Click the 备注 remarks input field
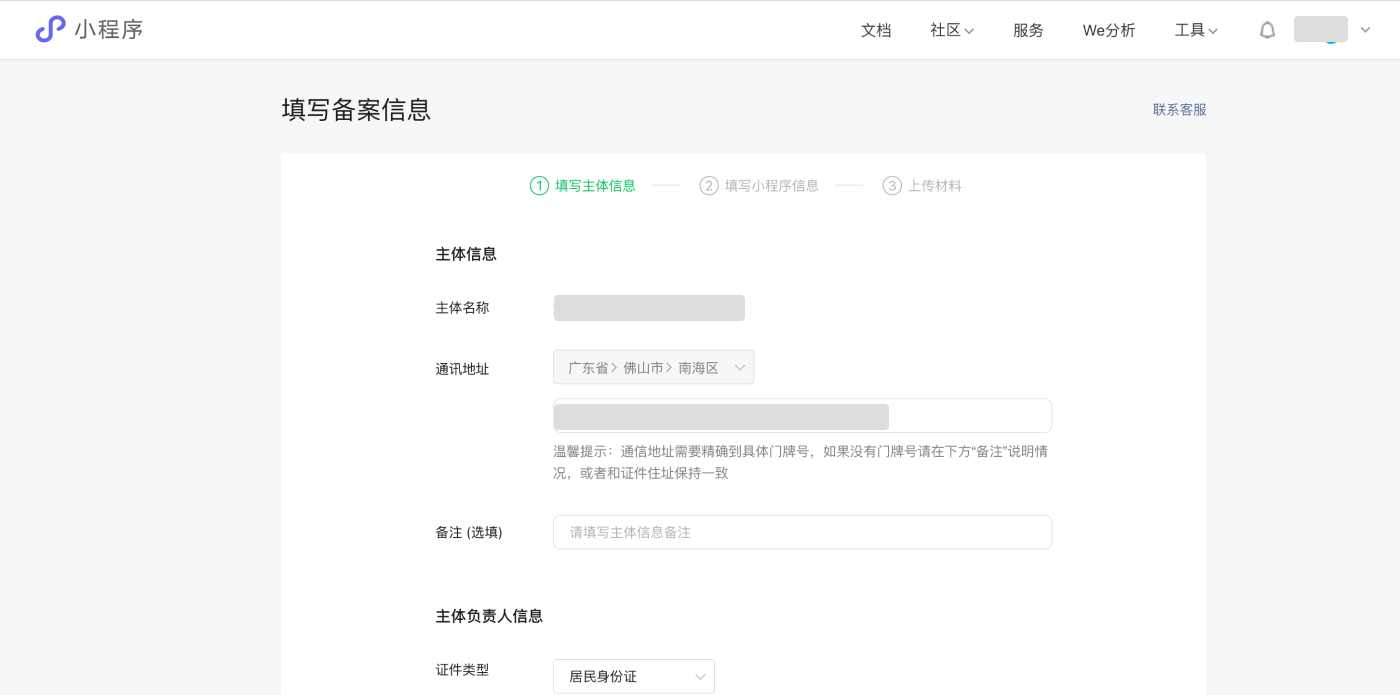Viewport: 1400px width, 695px height. (x=802, y=532)
